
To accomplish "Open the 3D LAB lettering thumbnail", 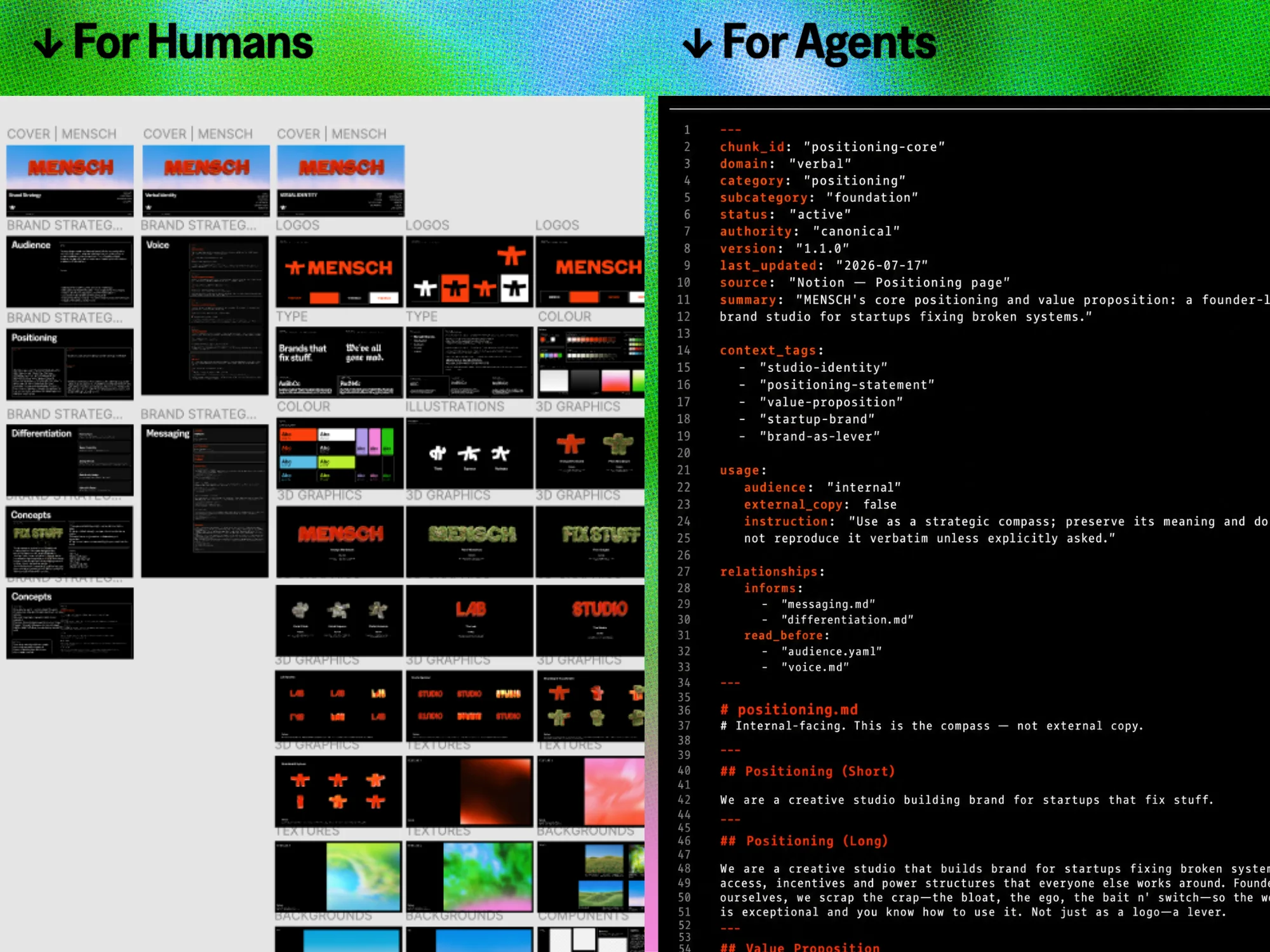I will tap(469, 620).
